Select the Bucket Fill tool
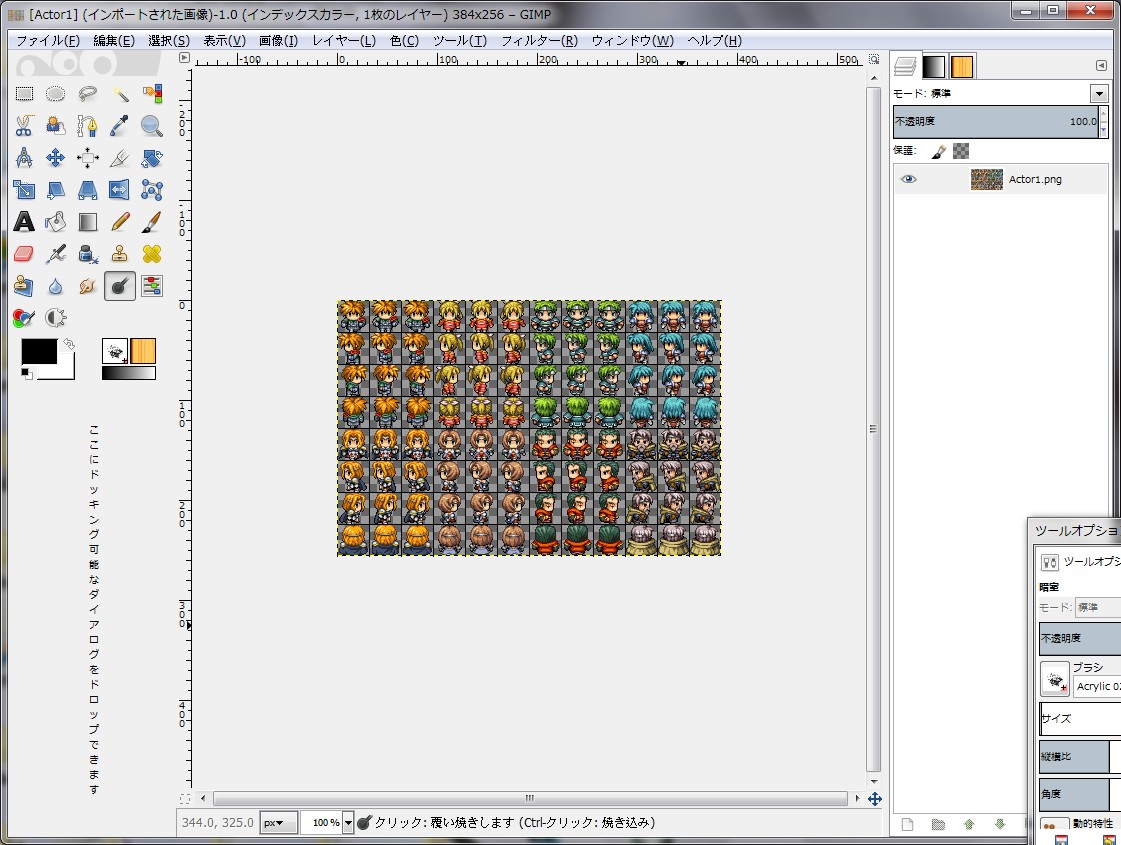 tap(56, 222)
